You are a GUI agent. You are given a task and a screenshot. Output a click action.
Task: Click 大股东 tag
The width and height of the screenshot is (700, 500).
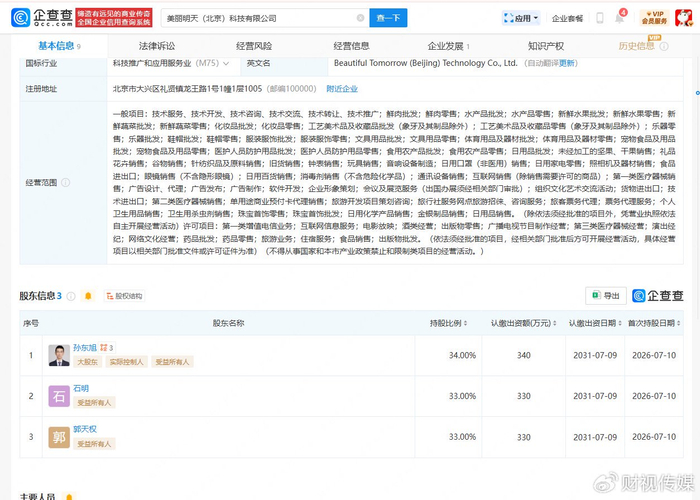tap(88, 362)
